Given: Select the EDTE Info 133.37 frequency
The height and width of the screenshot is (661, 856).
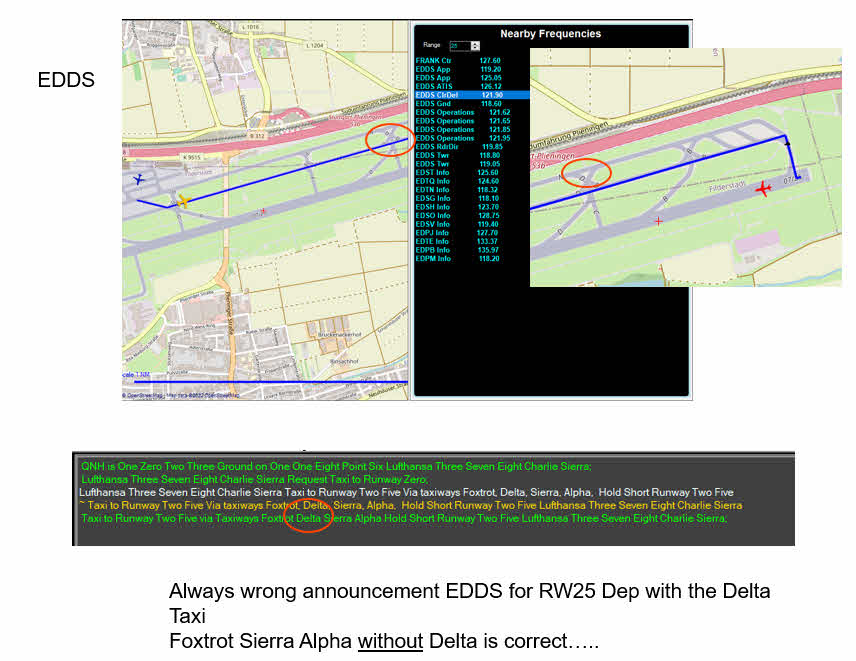Looking at the screenshot, I should point(457,241).
